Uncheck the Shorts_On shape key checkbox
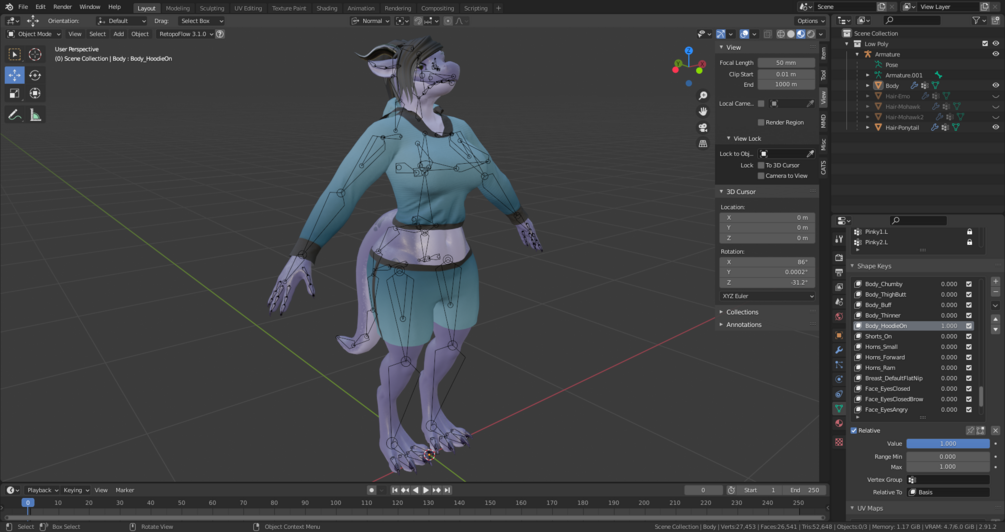 click(x=969, y=337)
